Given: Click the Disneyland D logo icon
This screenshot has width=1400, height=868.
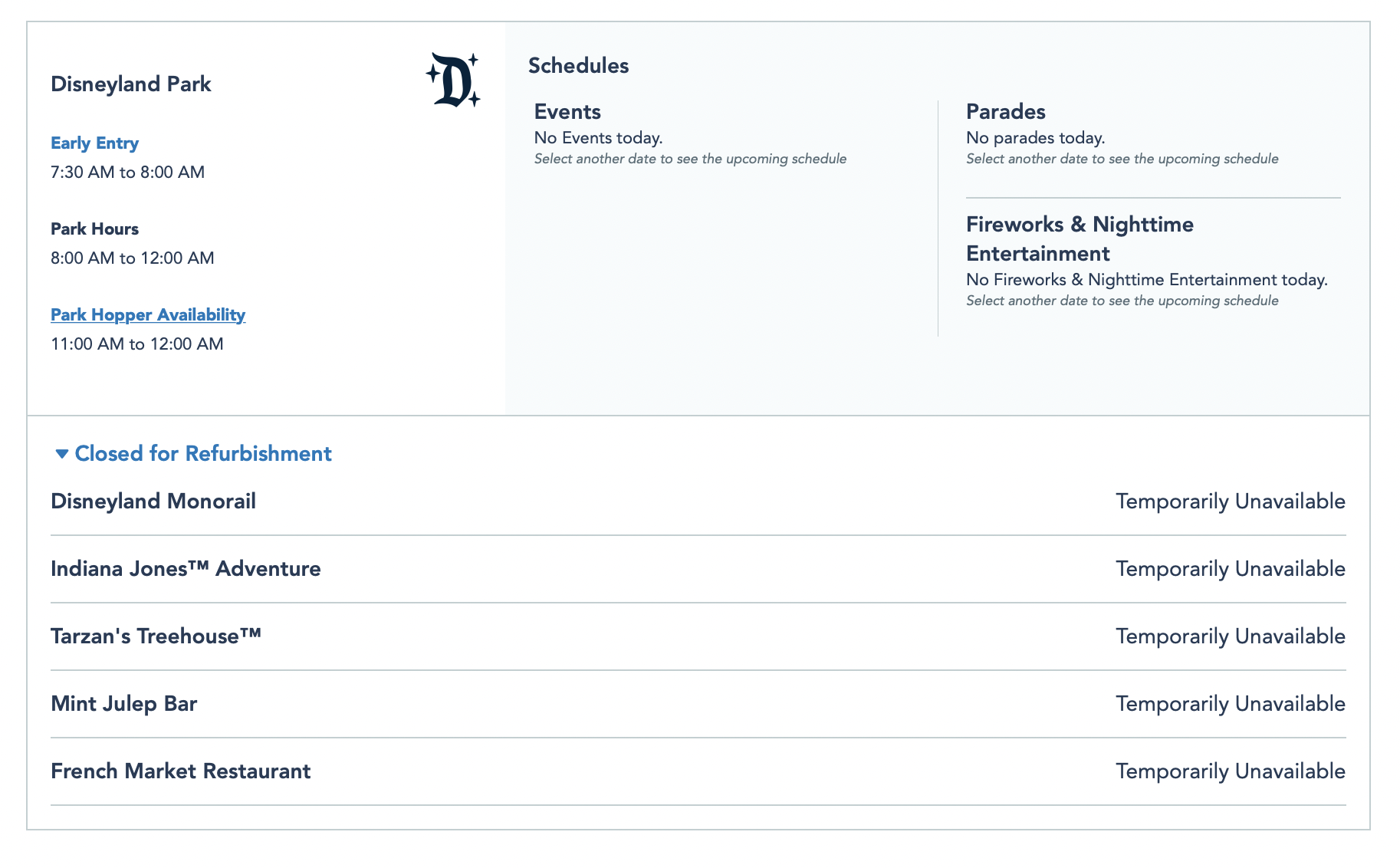Looking at the screenshot, I should coord(453,80).
